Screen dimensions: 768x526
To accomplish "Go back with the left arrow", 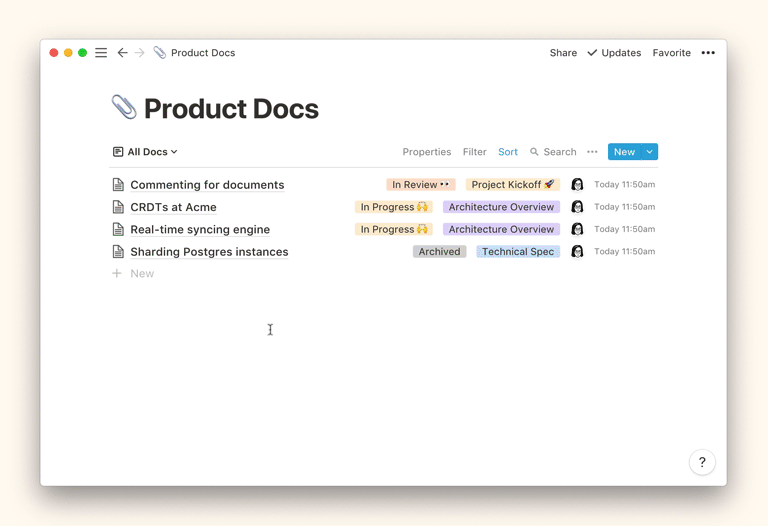I will (122, 53).
